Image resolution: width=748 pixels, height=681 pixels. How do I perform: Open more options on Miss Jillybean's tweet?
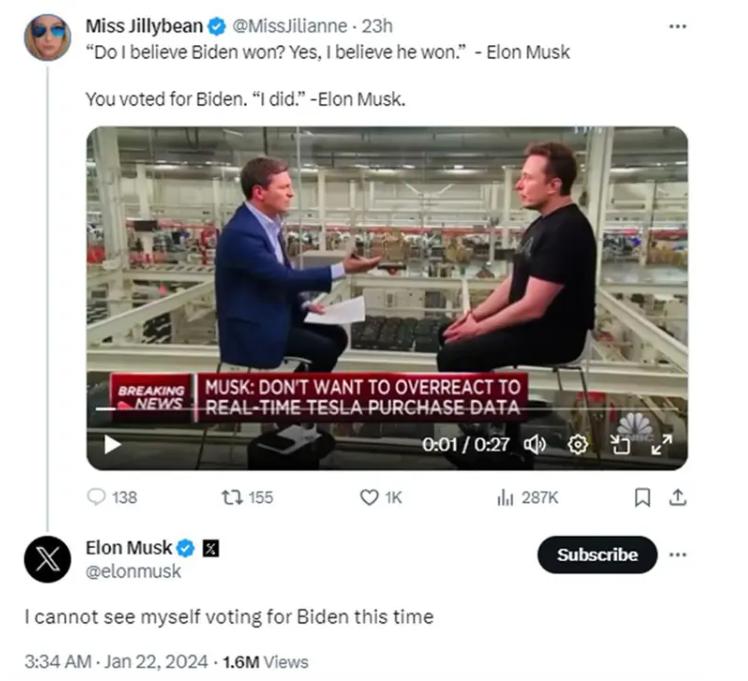(x=679, y=27)
